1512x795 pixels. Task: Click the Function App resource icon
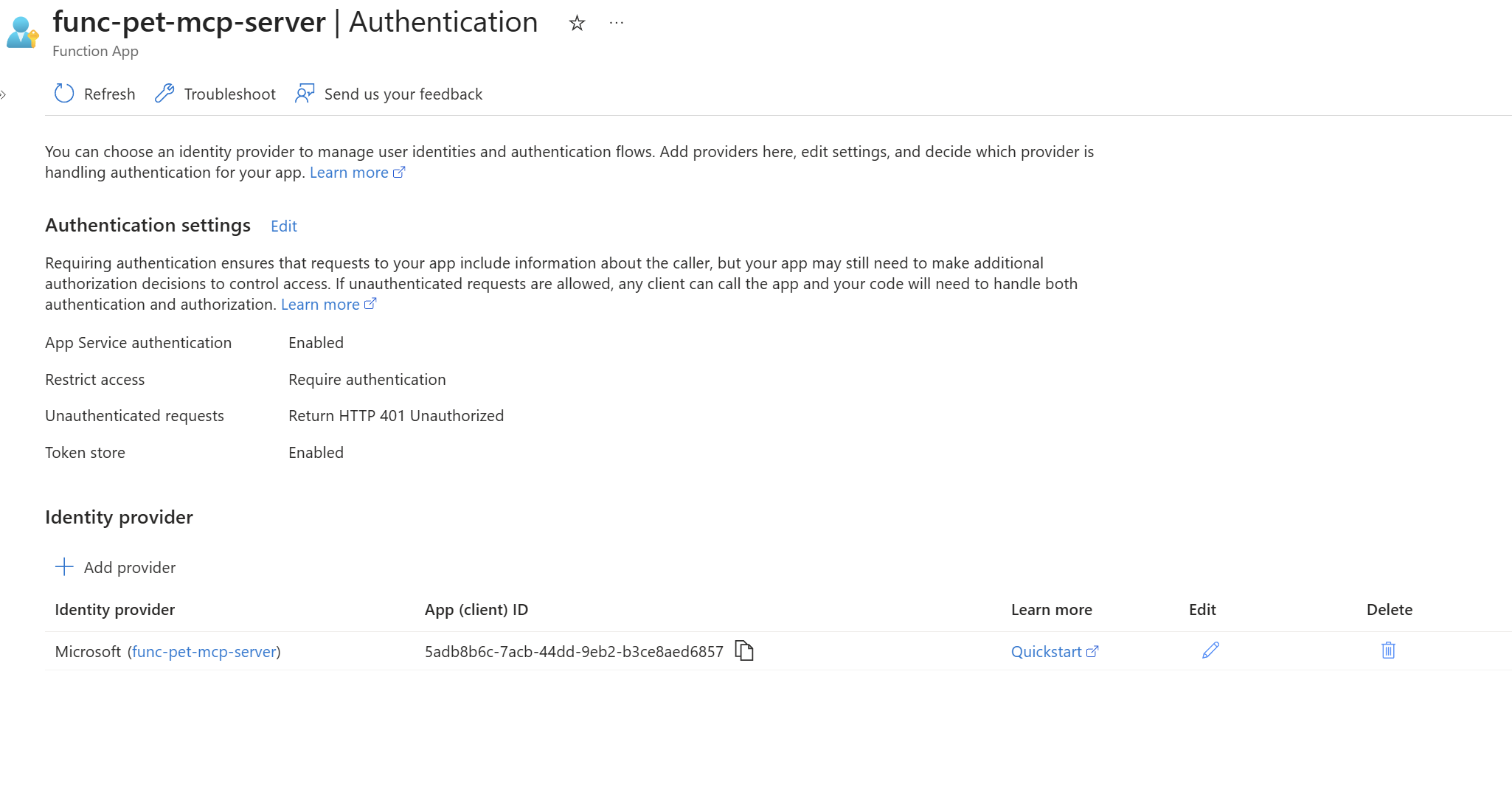click(x=22, y=33)
